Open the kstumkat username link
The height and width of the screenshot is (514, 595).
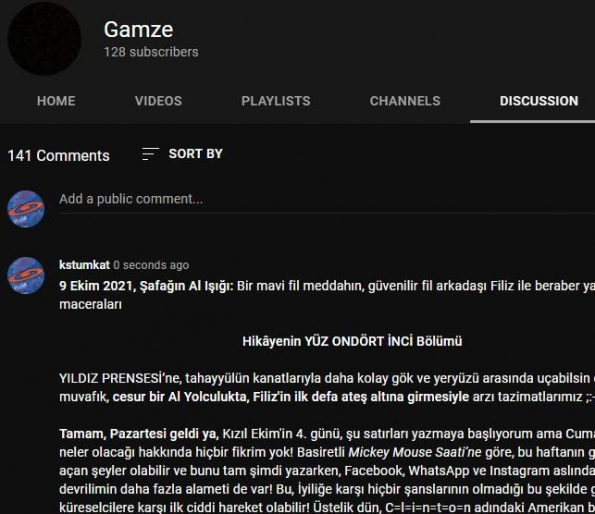84,265
